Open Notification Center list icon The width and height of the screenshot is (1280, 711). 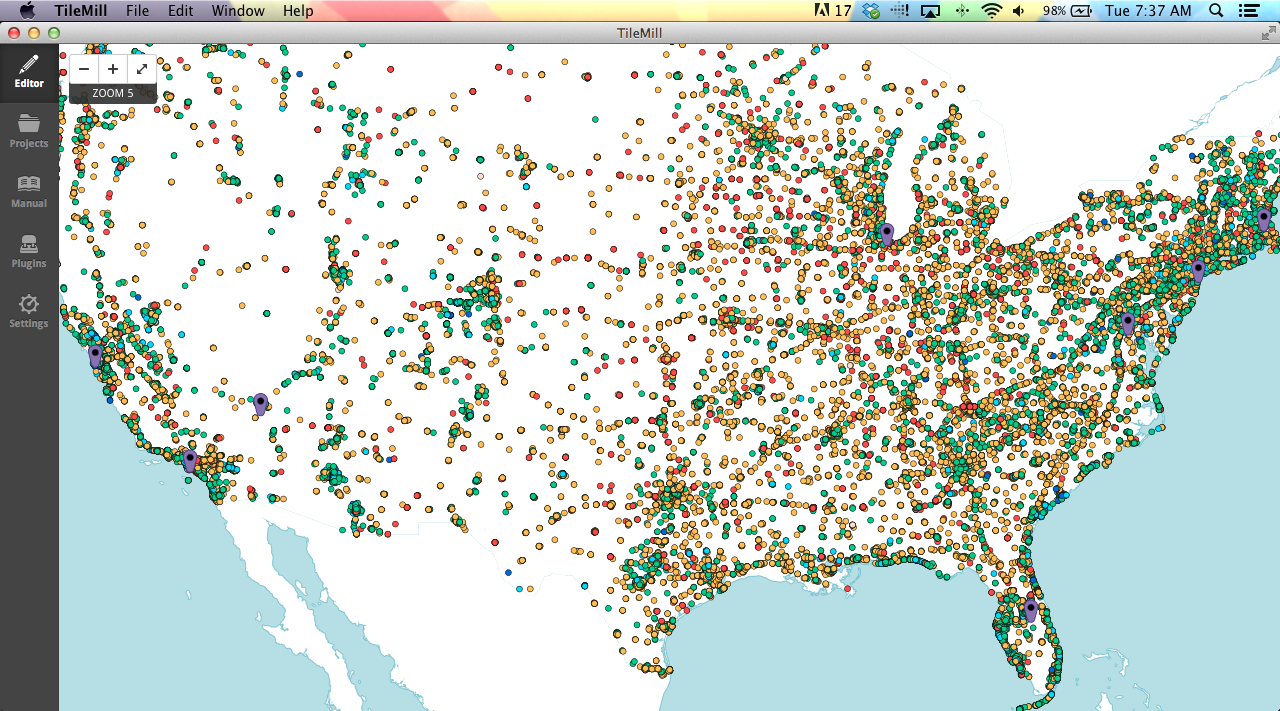coord(1249,11)
